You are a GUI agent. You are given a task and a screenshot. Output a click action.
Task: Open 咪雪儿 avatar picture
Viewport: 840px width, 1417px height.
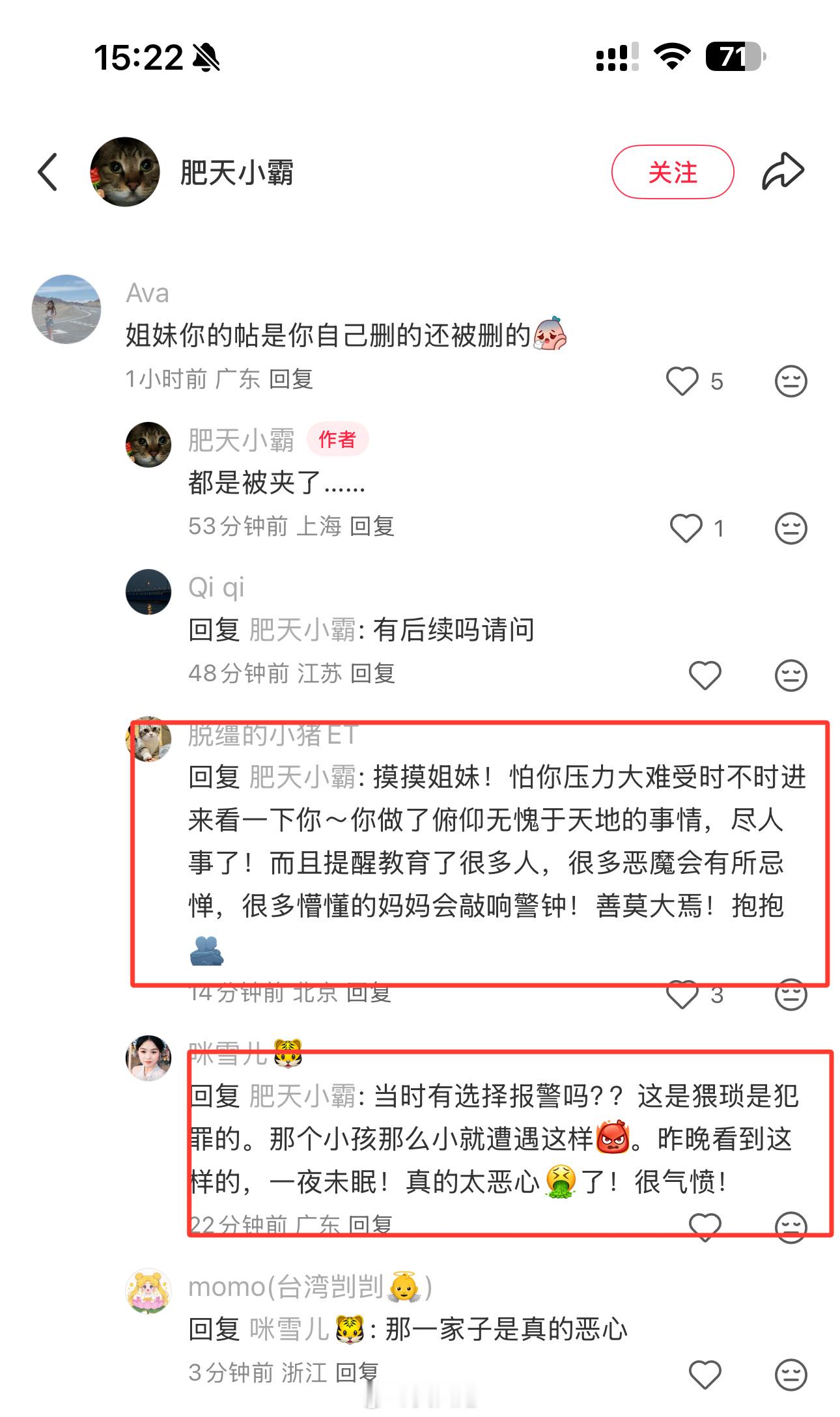coord(148,1058)
